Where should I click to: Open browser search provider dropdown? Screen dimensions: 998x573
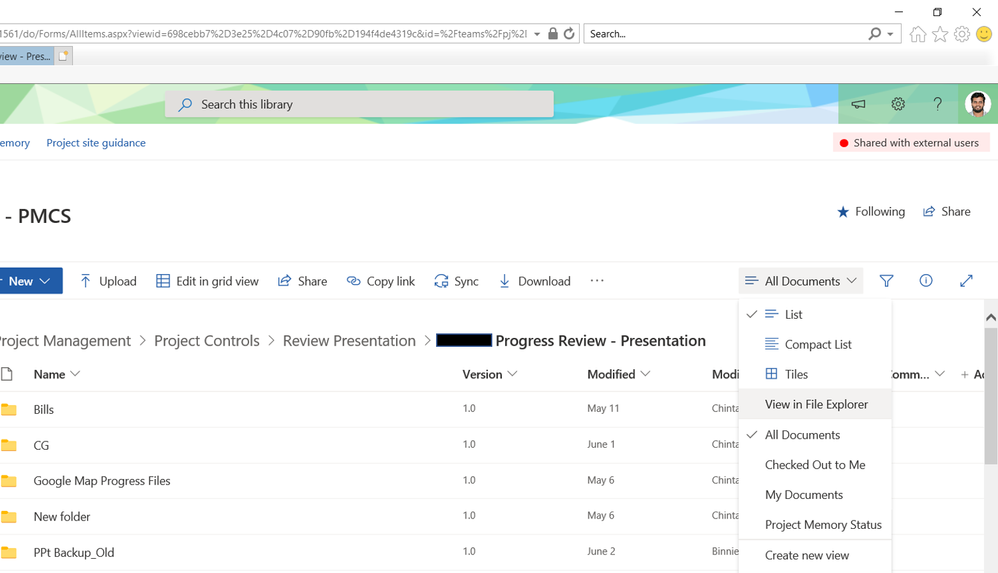pyautogui.click(x=890, y=34)
